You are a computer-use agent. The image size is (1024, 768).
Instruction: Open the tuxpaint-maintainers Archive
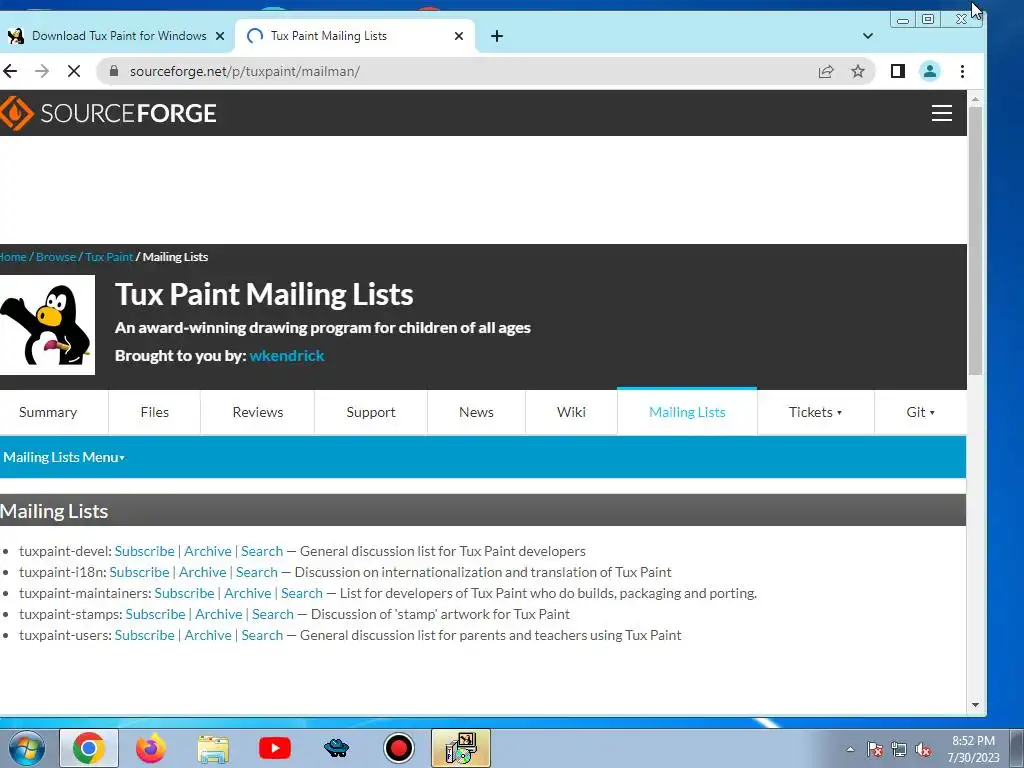[x=248, y=593]
